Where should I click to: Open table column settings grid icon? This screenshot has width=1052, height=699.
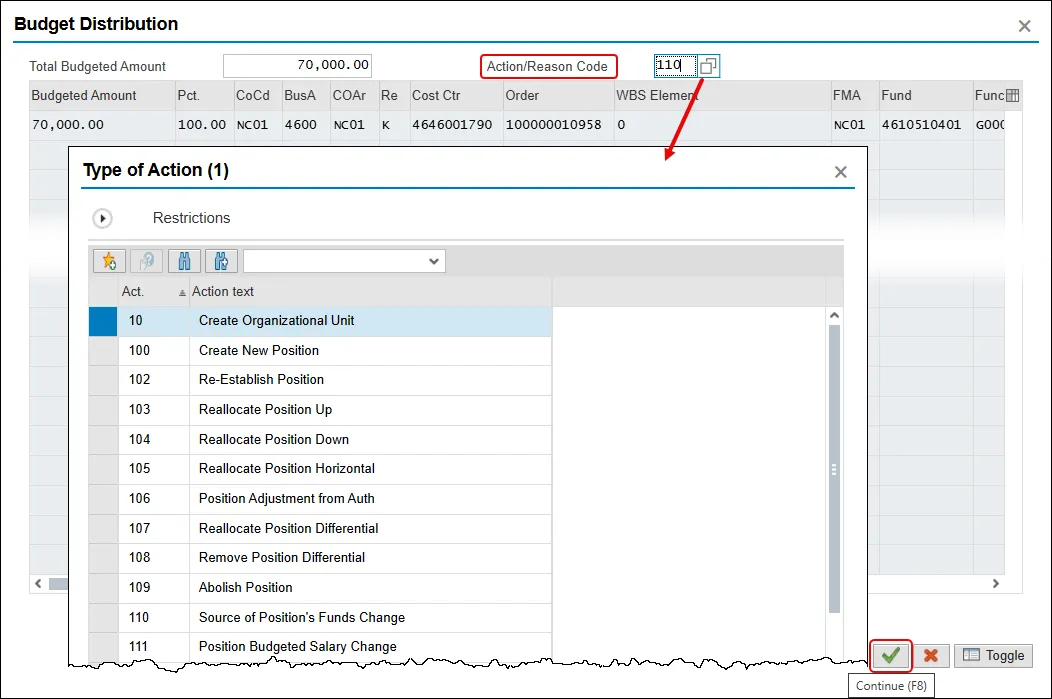click(1012, 96)
